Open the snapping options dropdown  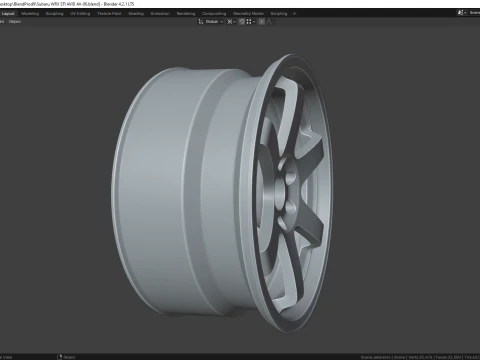pyautogui.click(x=251, y=22)
